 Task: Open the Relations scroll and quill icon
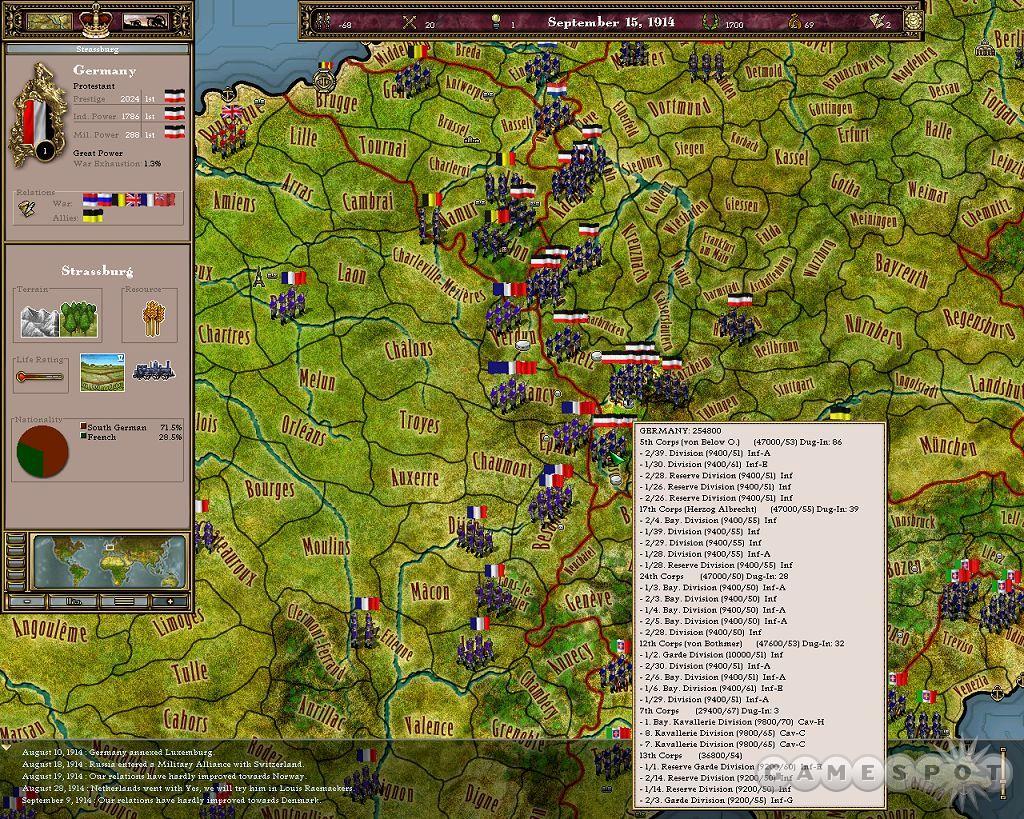pos(26,208)
